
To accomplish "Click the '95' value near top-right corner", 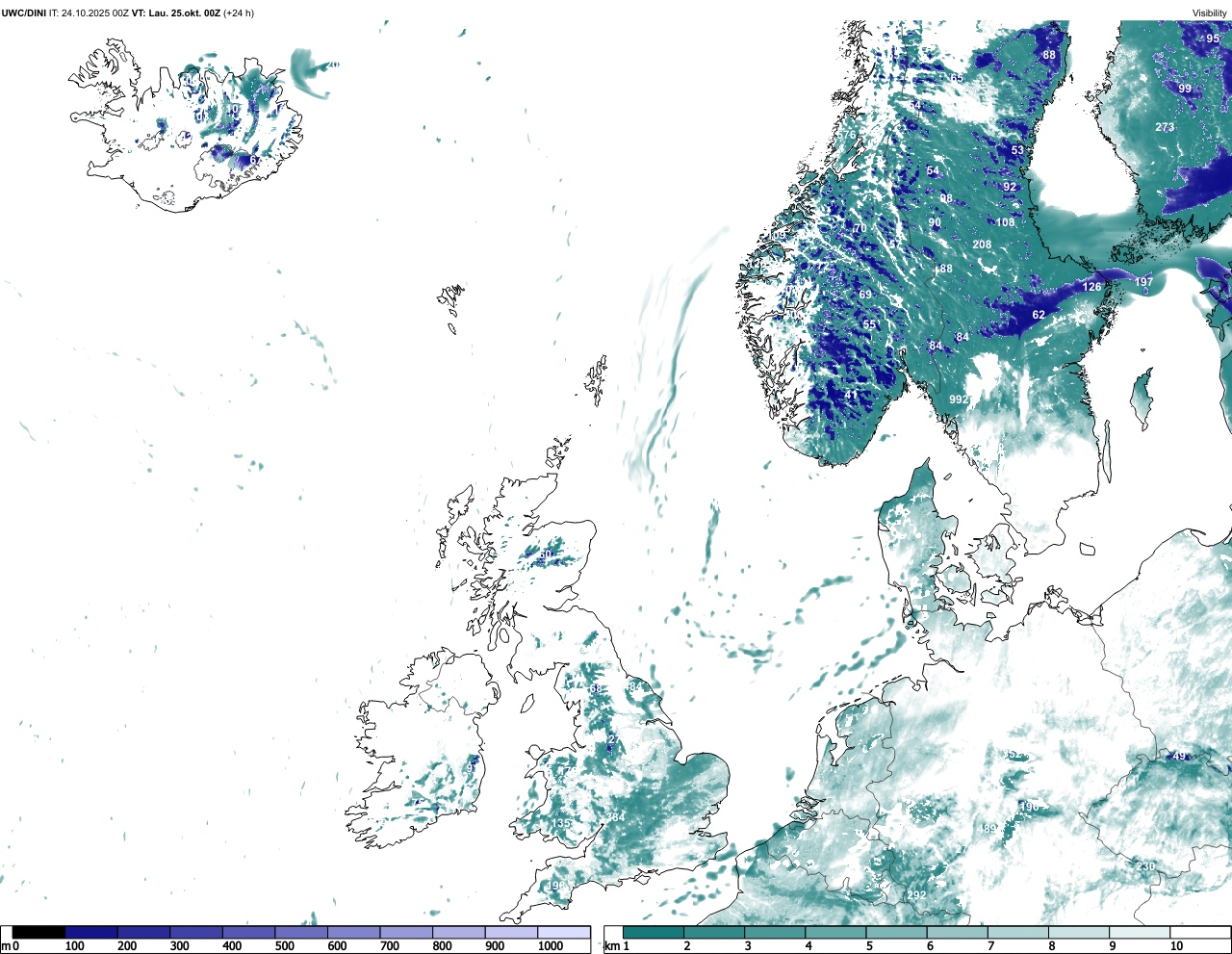I will coord(1213,39).
